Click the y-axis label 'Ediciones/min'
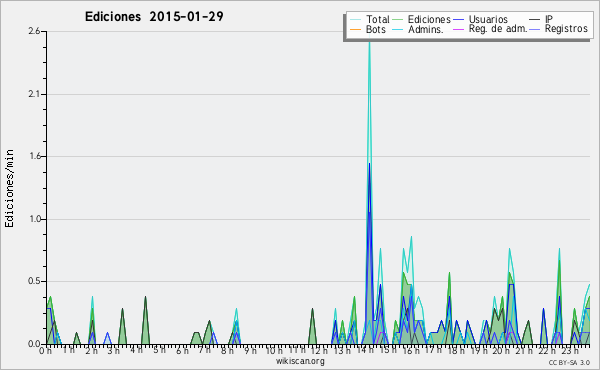The height and width of the screenshot is (370, 600). pos(9,188)
